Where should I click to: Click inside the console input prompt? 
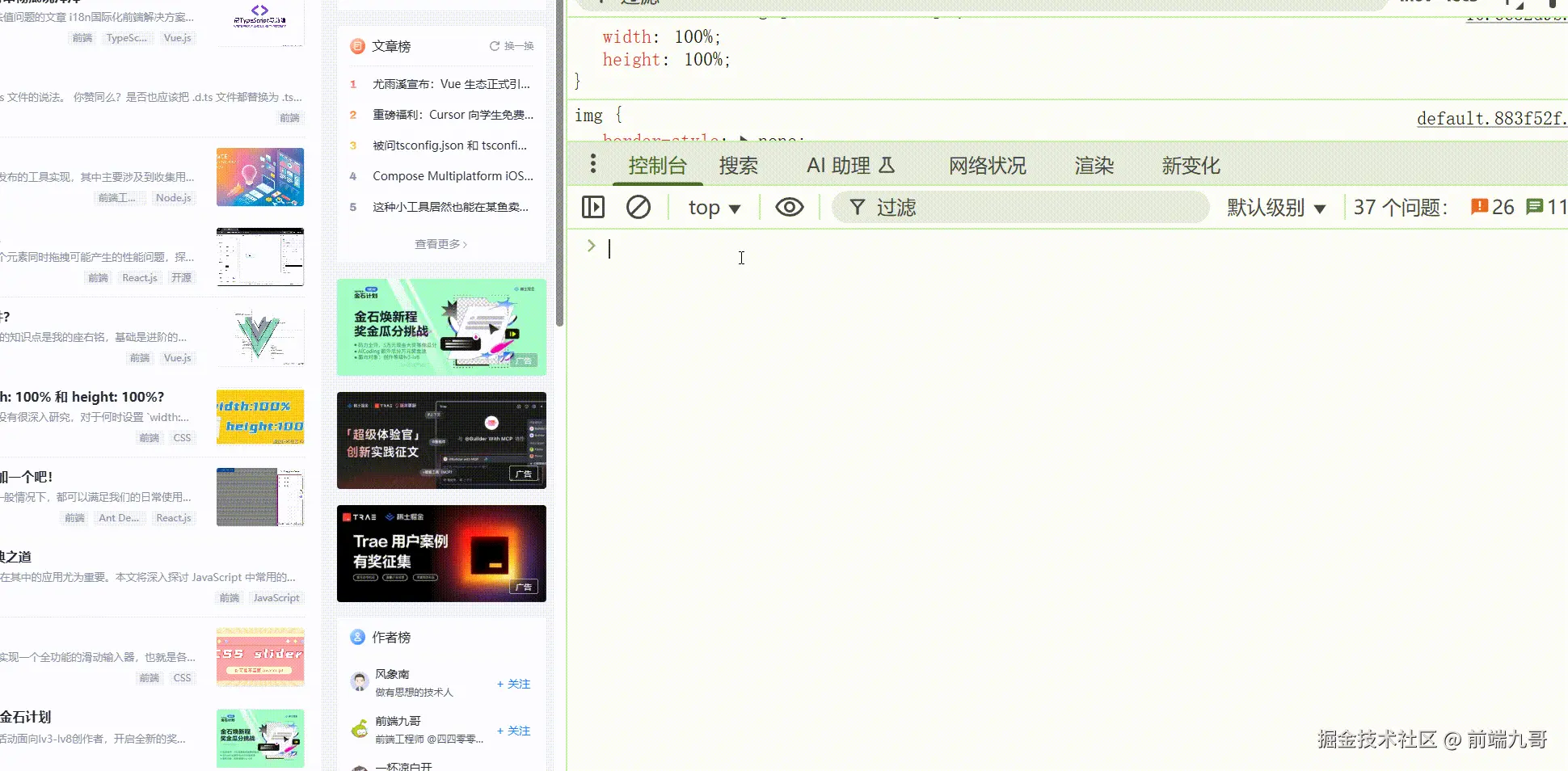(727, 248)
